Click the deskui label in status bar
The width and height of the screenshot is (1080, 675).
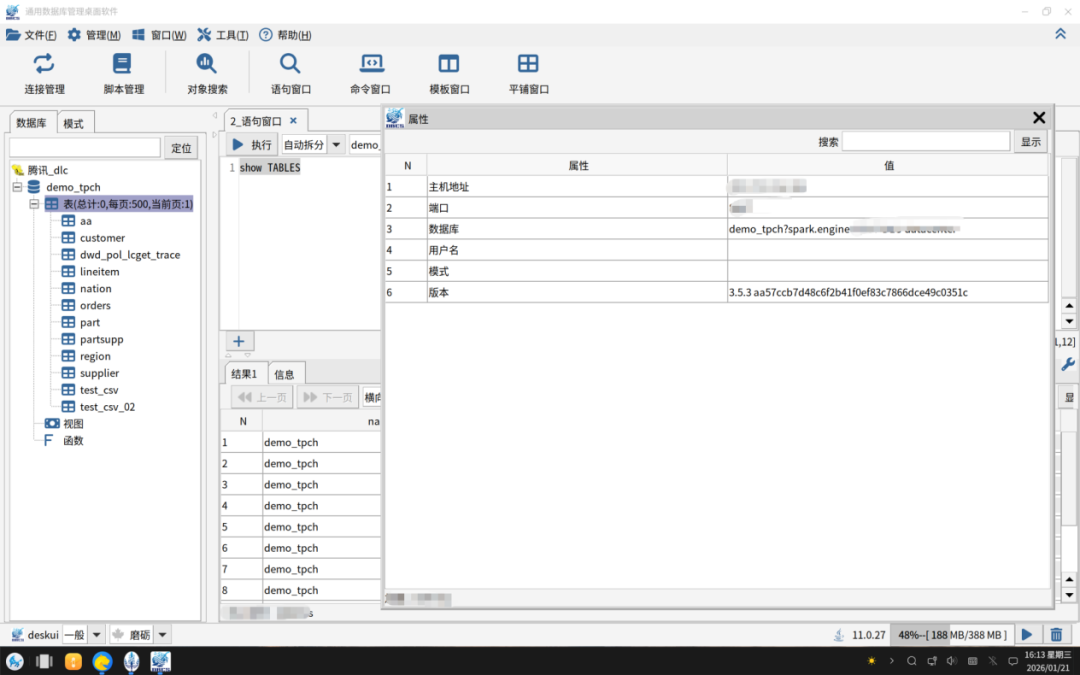pos(43,634)
